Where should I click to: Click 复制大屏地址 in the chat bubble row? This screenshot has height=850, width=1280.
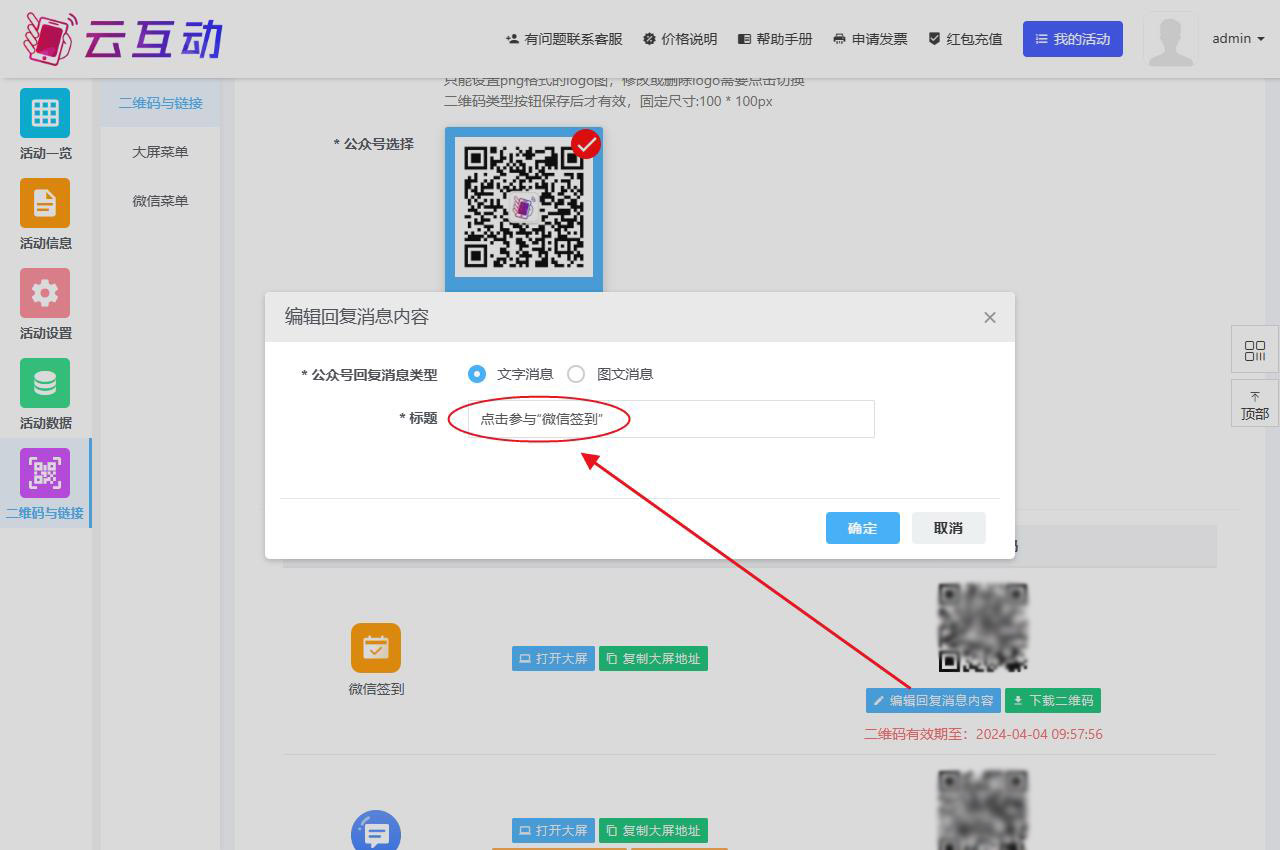653,831
